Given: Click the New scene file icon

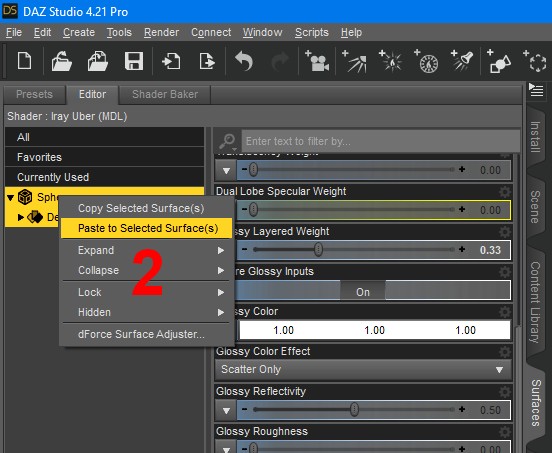Looking at the screenshot, I should (x=24, y=61).
